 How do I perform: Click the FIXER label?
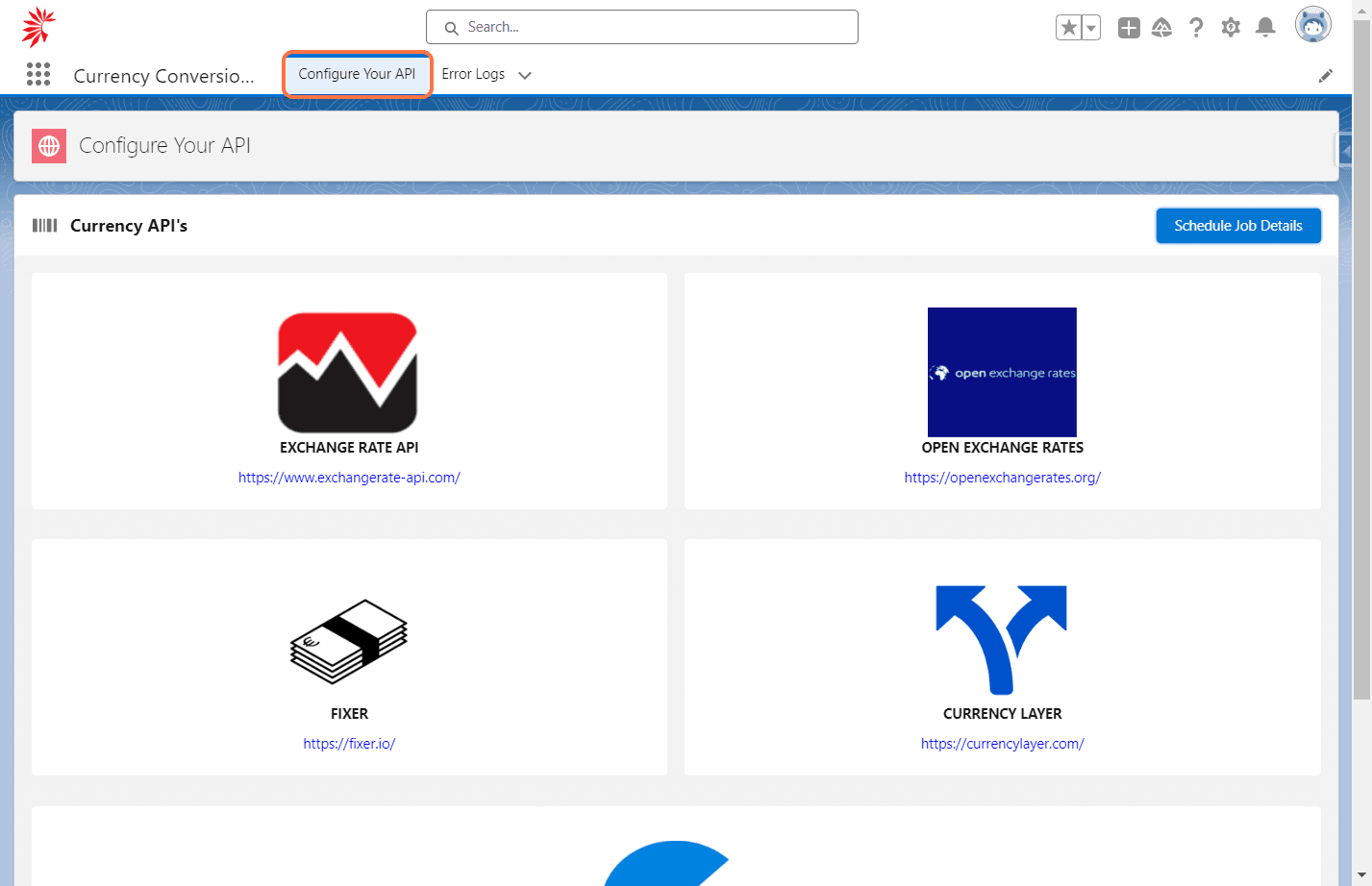(x=349, y=714)
